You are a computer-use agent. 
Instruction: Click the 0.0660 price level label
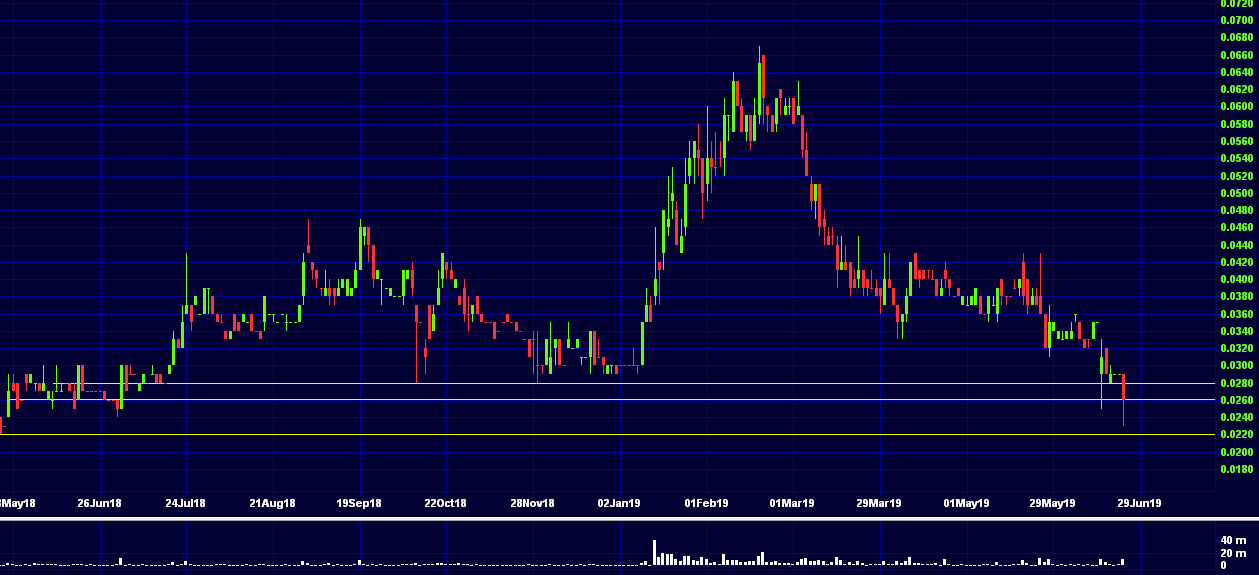pos(1237,55)
